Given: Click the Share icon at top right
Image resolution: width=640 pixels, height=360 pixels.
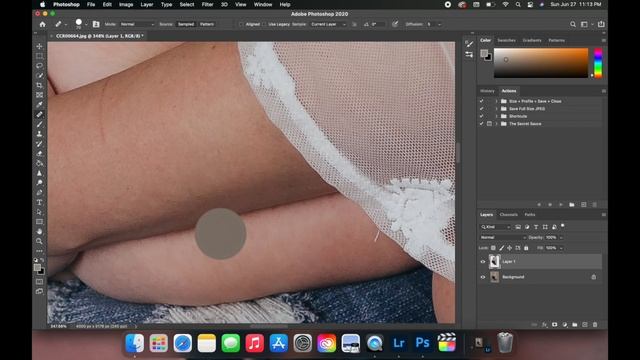Looking at the screenshot, I should pyautogui.click(x=601, y=24).
